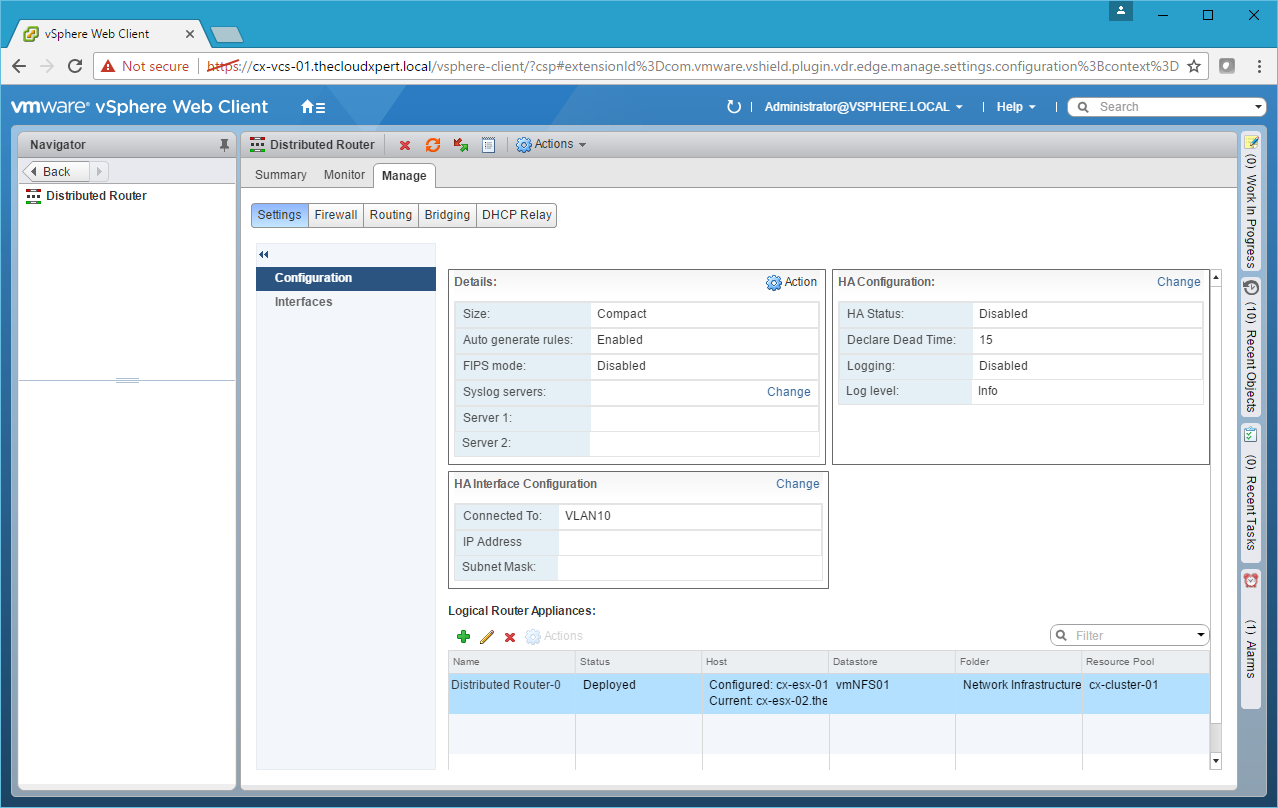
Task: Go to vSphere home via house icon
Action: 312,107
